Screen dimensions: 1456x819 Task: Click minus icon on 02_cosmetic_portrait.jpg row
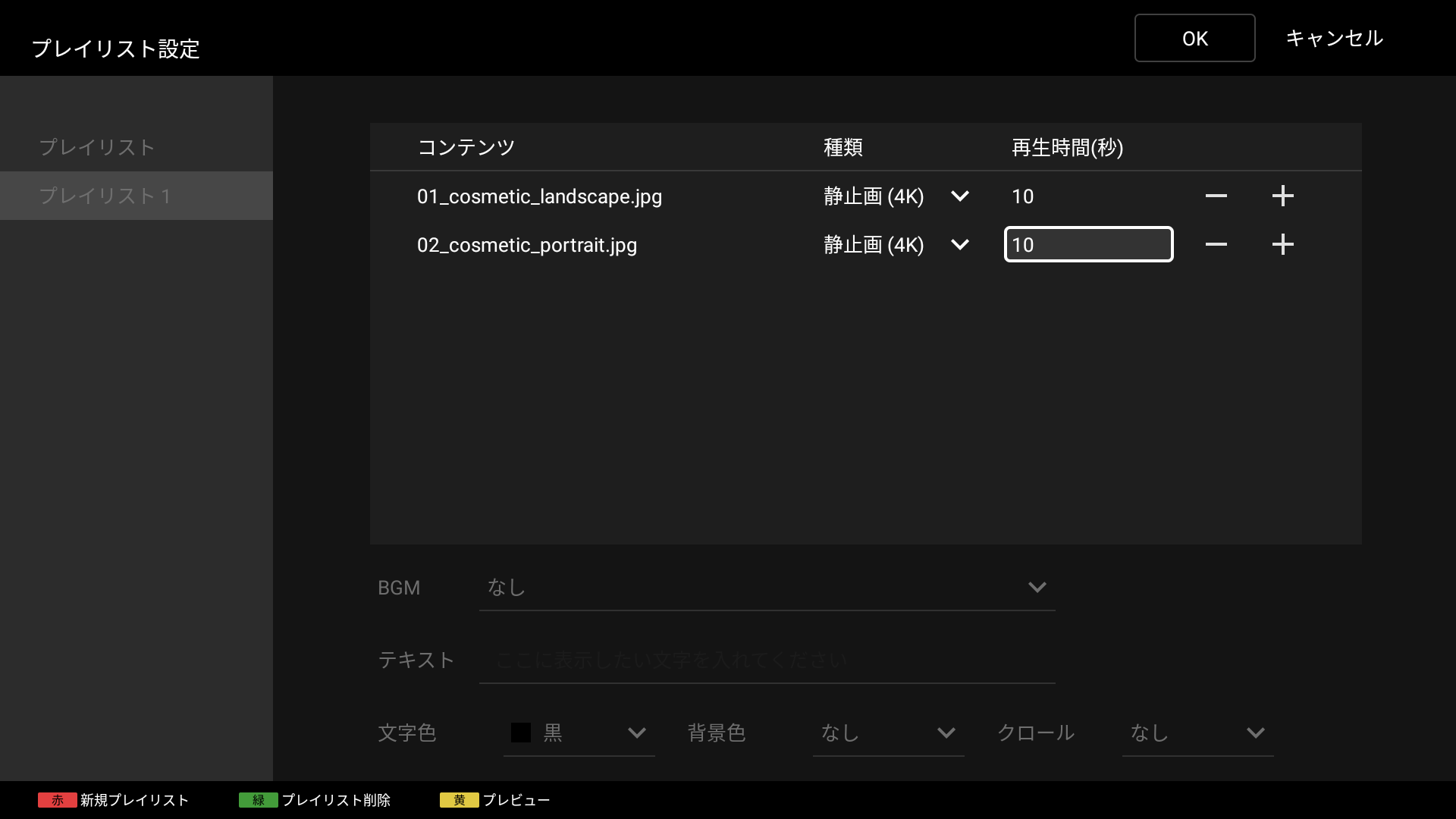pos(1216,244)
